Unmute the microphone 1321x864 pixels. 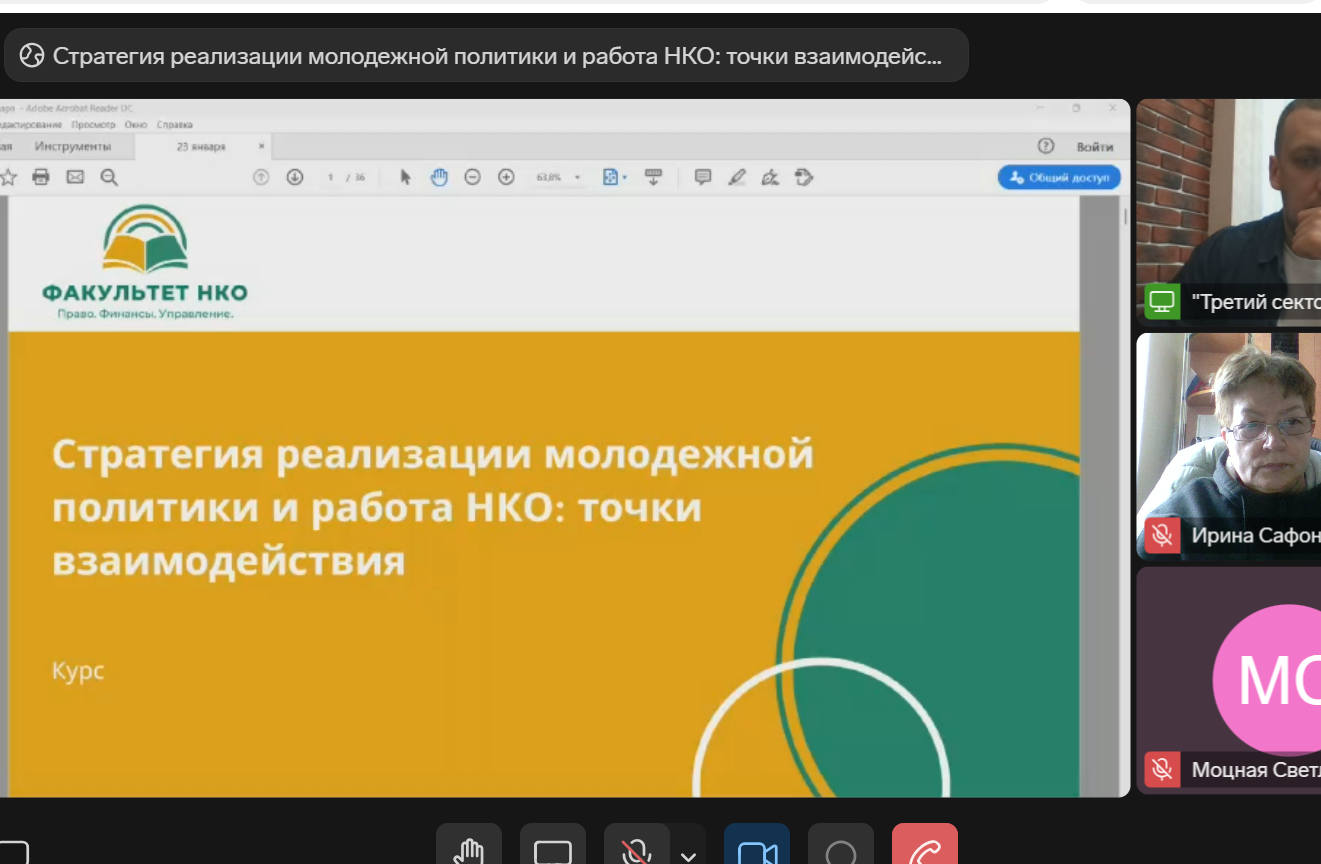click(635, 850)
